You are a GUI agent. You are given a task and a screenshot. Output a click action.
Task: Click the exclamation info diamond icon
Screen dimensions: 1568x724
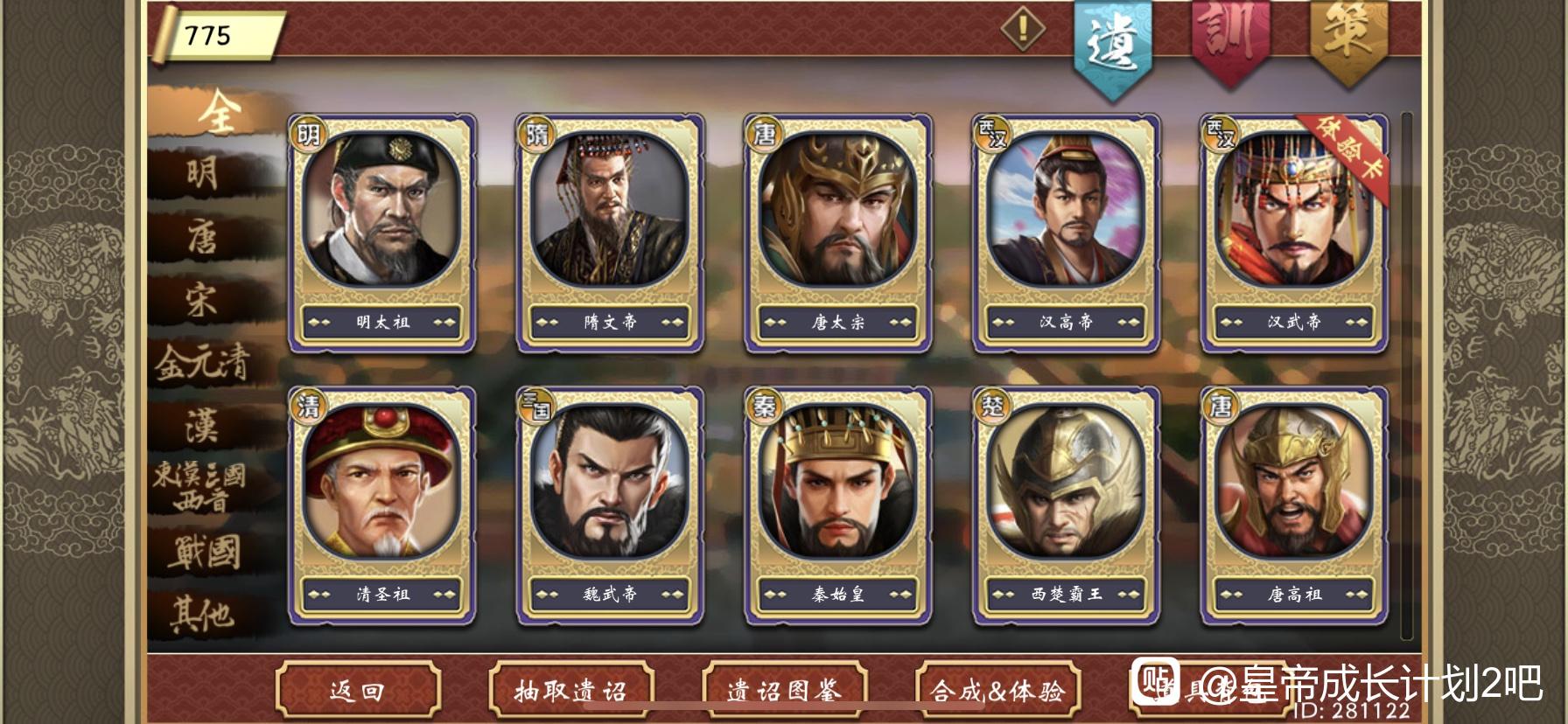tap(1023, 30)
